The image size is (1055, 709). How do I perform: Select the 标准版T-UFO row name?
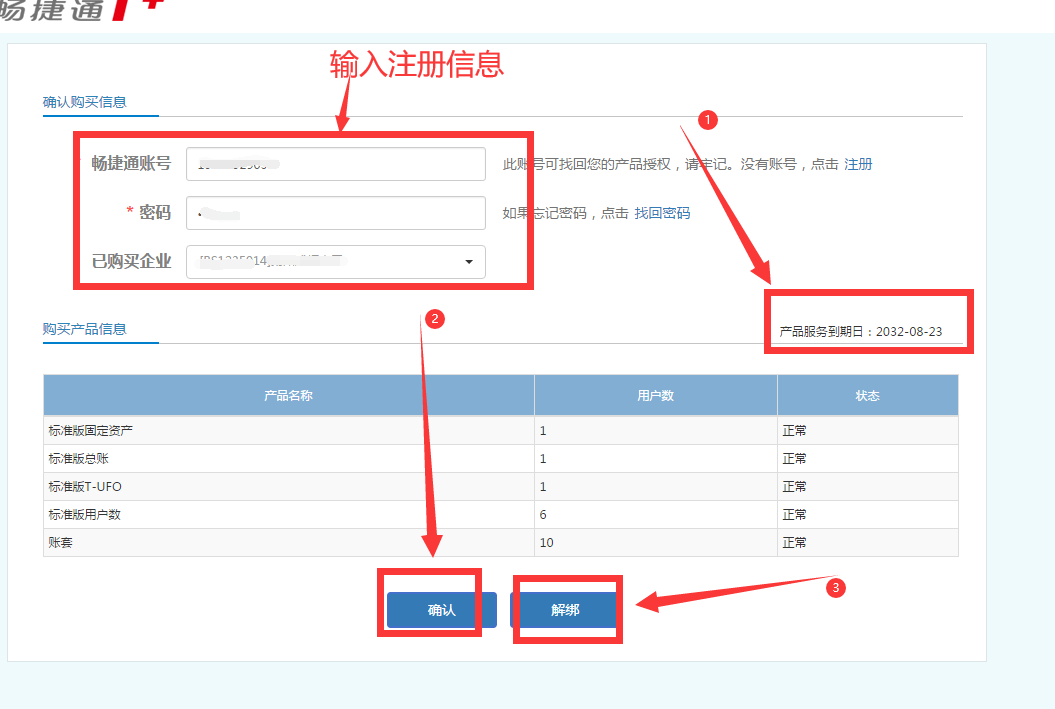point(85,486)
